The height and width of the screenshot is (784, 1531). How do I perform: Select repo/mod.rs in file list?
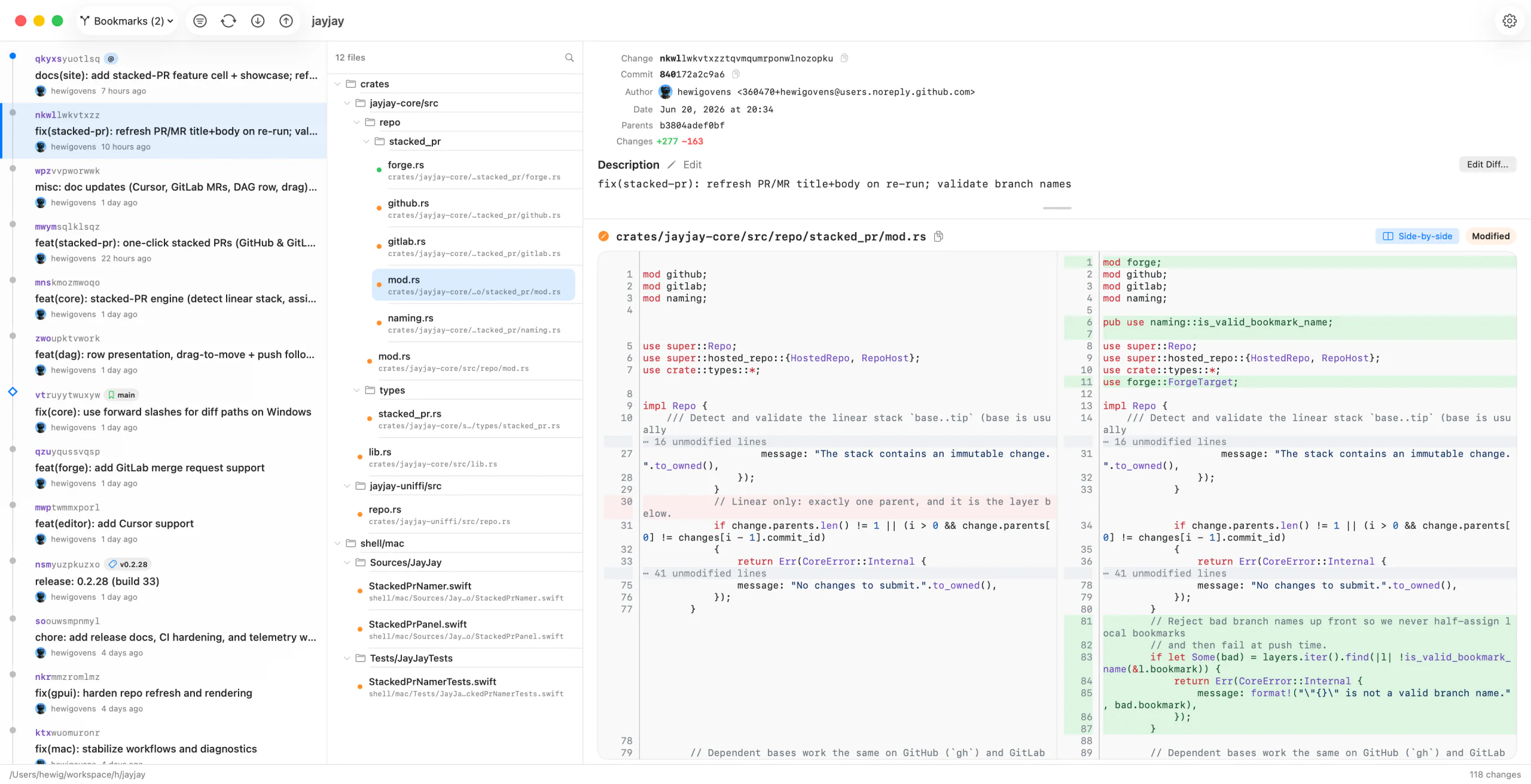coord(469,361)
